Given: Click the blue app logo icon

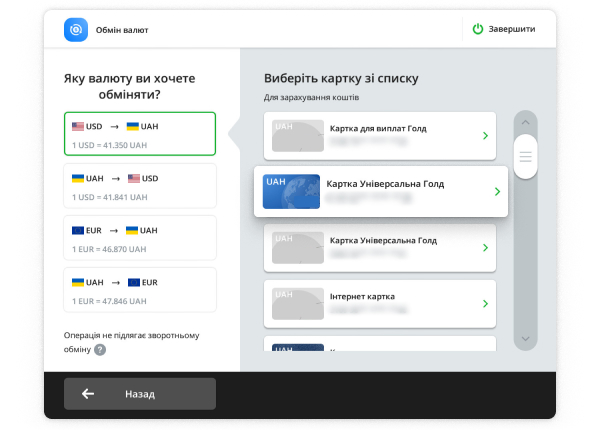Looking at the screenshot, I should pyautogui.click(x=77, y=30).
